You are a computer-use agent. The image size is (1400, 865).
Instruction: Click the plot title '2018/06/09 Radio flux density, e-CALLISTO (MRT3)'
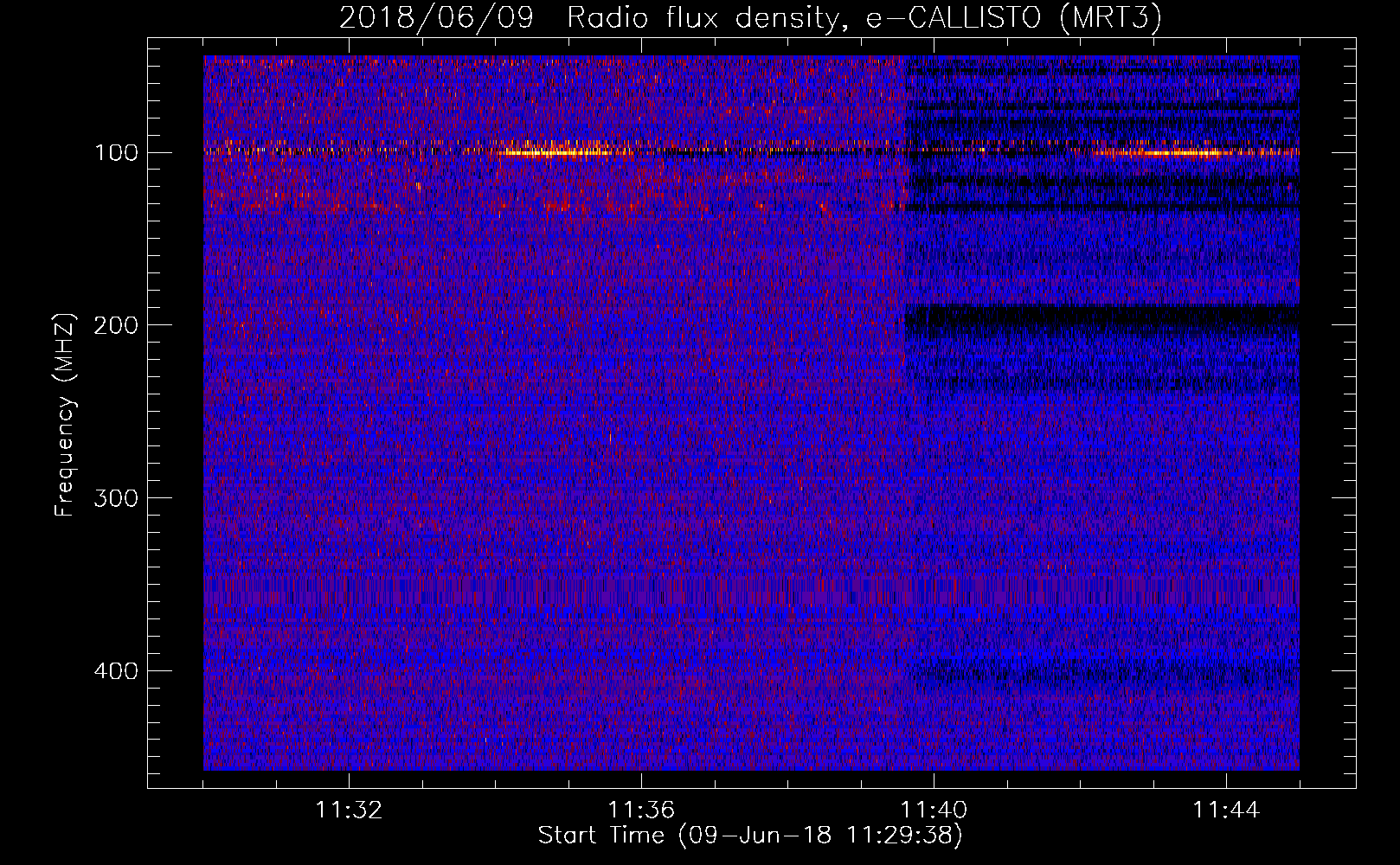(750, 17)
